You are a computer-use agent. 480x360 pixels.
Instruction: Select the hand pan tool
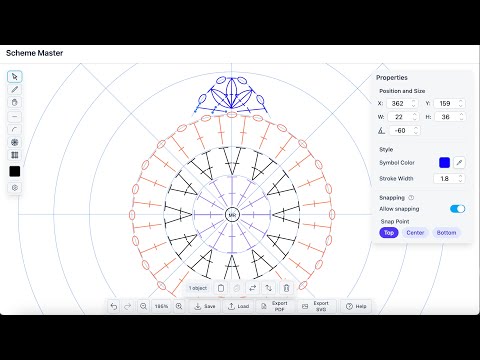[x=15, y=102]
